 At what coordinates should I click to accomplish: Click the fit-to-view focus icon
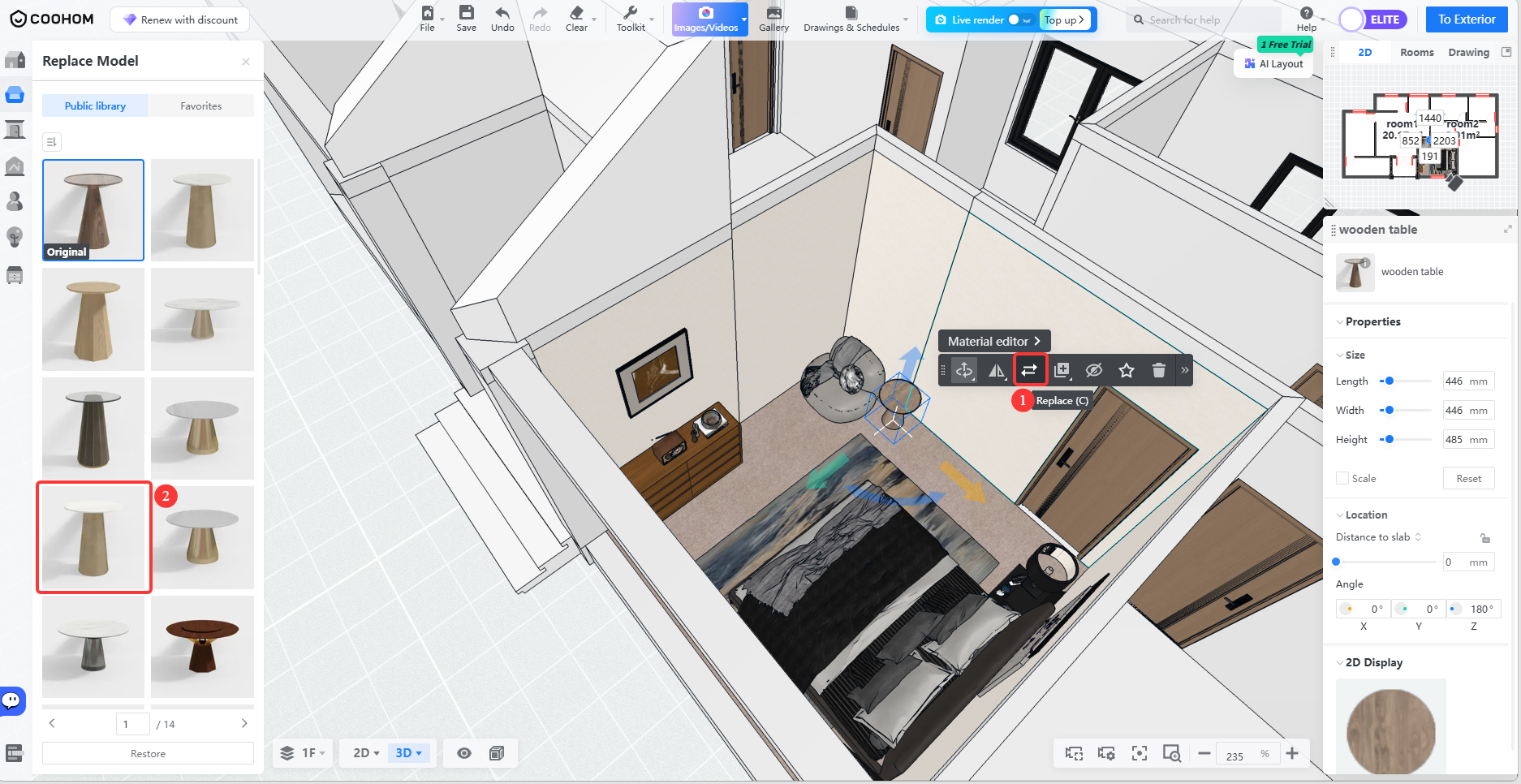pyautogui.click(x=1140, y=754)
